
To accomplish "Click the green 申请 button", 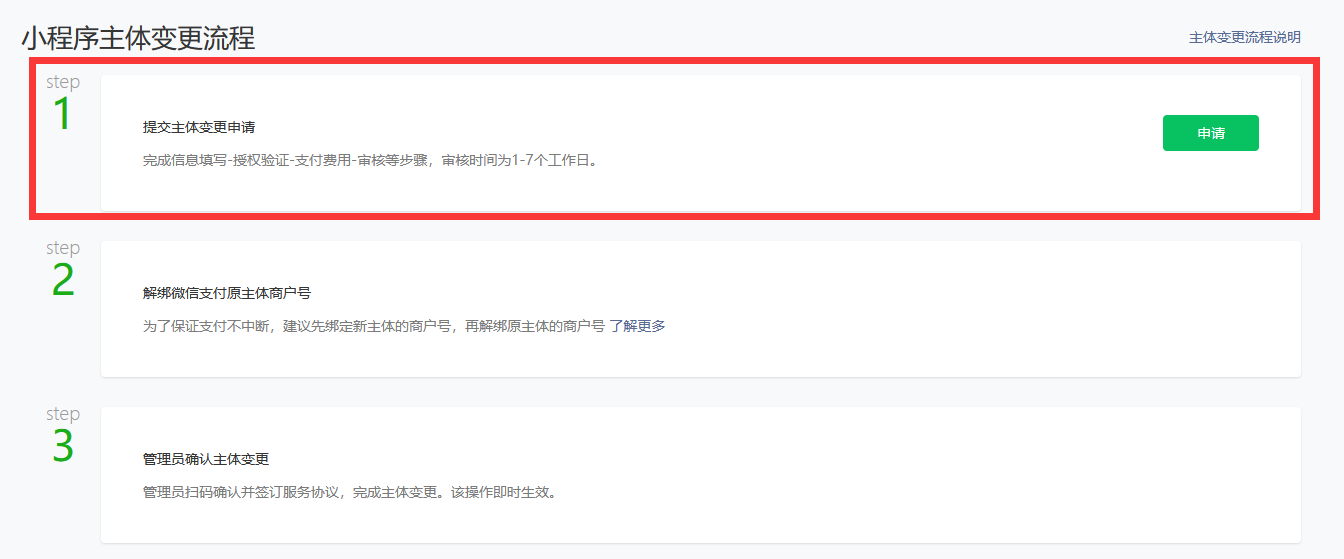I will pos(1210,133).
